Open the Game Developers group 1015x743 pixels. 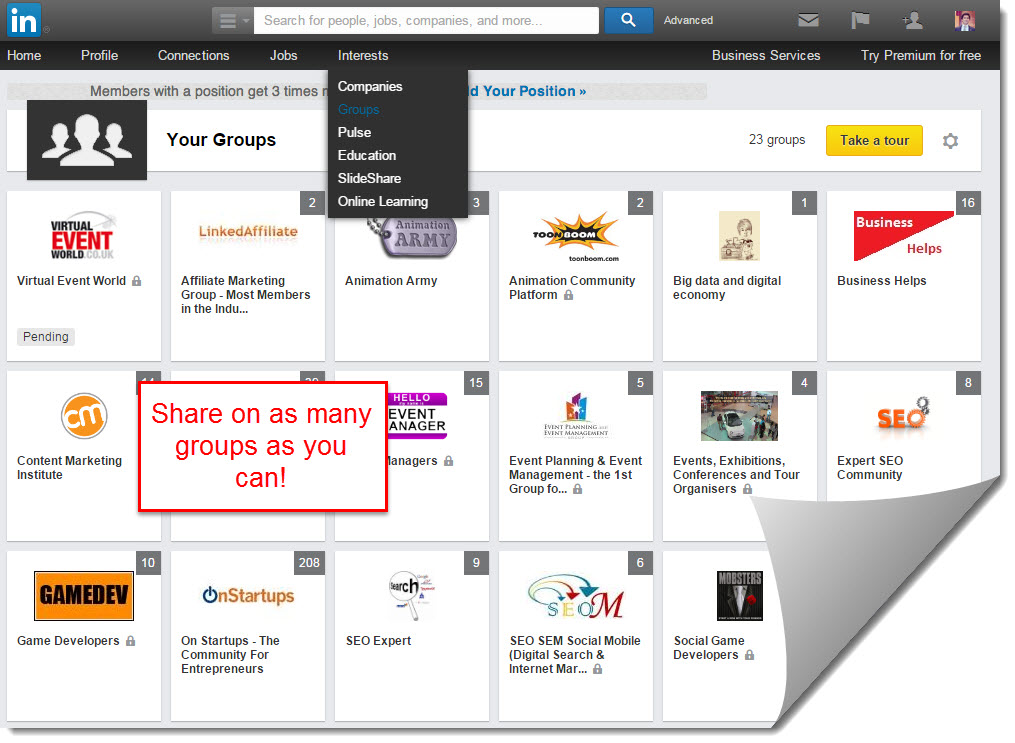[68, 641]
